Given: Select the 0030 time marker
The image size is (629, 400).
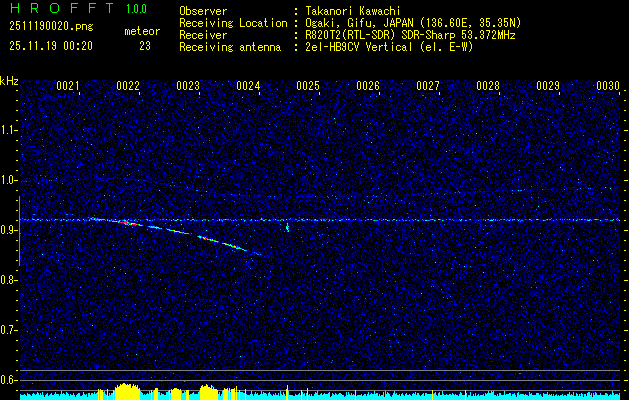Looking at the screenshot, I should 608,87.
